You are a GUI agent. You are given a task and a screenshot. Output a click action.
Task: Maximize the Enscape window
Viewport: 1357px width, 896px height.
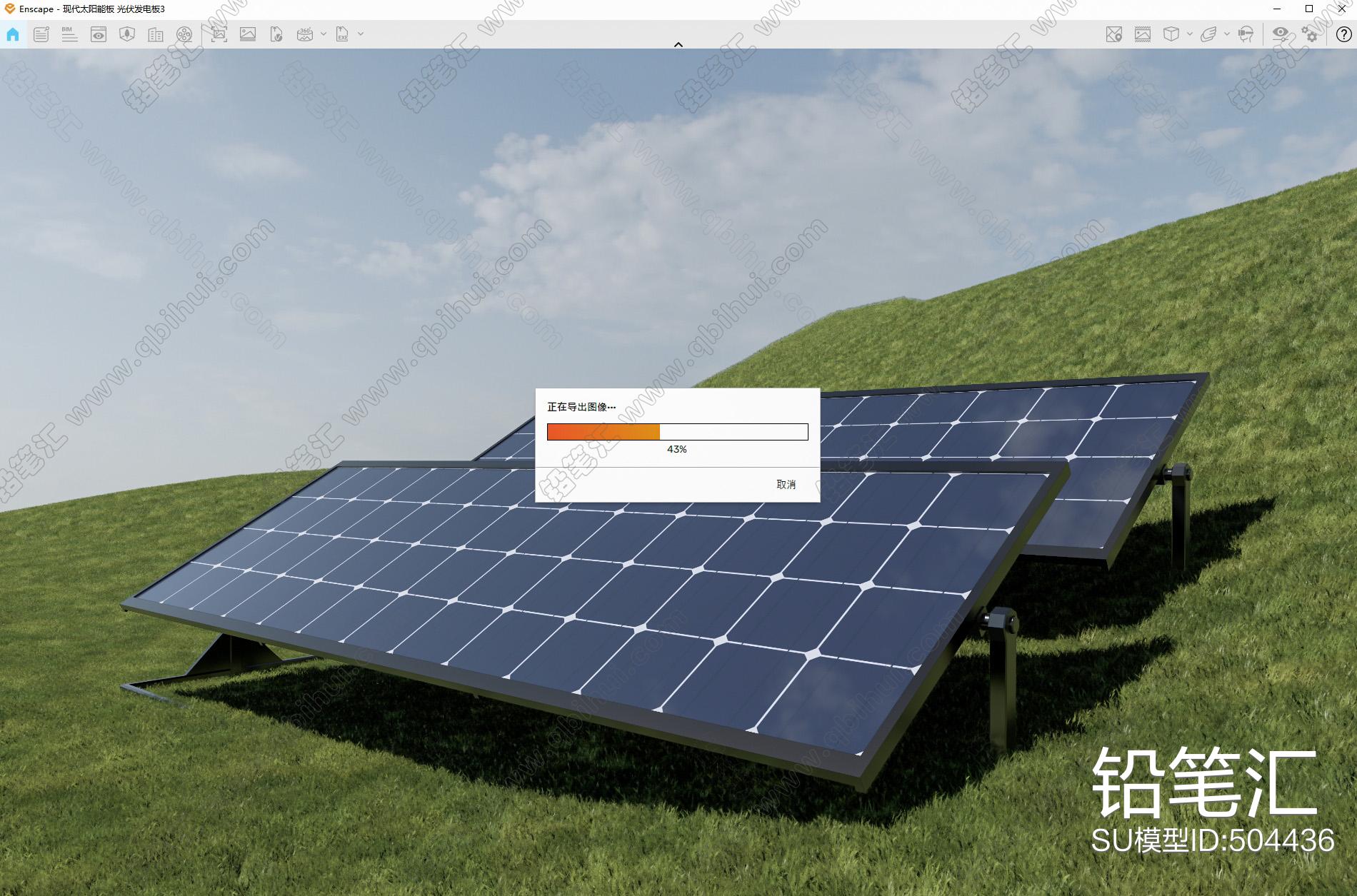[1308, 9]
